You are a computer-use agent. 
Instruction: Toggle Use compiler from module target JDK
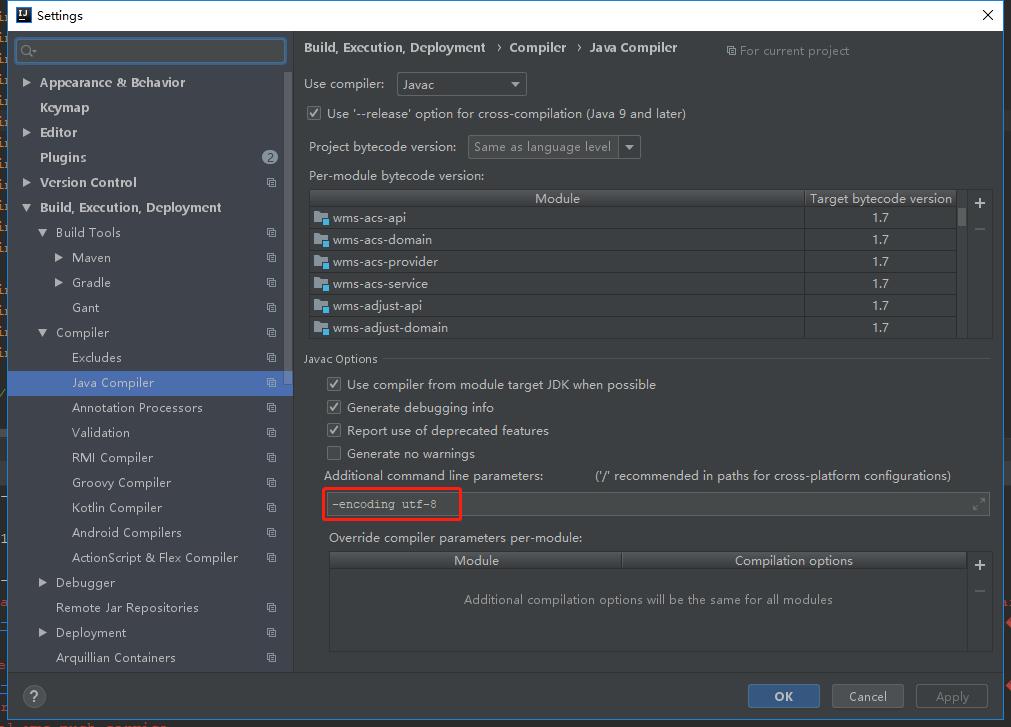click(334, 385)
